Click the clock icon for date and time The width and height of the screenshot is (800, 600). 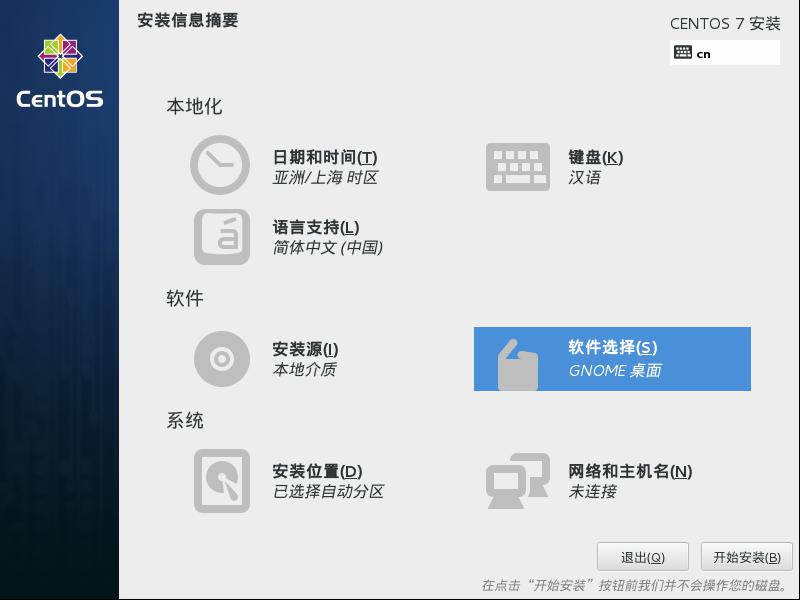click(220, 165)
